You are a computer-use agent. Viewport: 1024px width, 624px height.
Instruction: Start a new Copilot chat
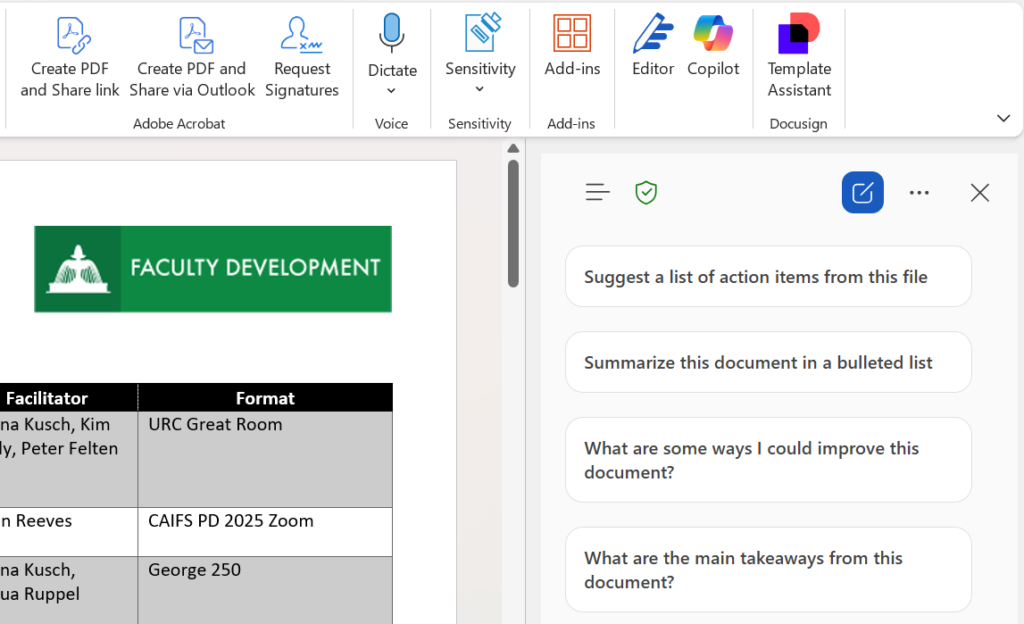point(862,192)
